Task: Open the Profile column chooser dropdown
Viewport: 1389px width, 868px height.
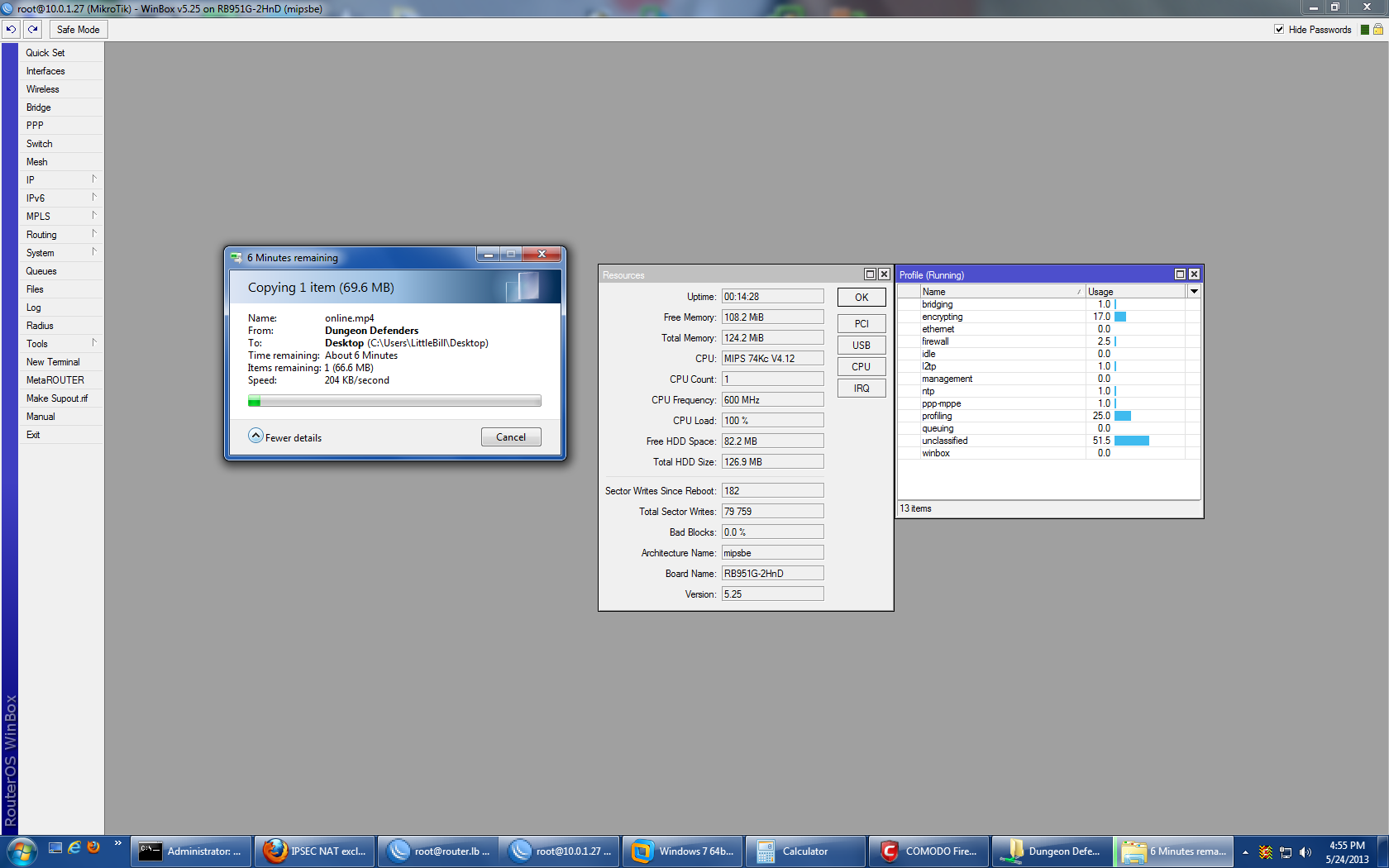Action: 1194,292
